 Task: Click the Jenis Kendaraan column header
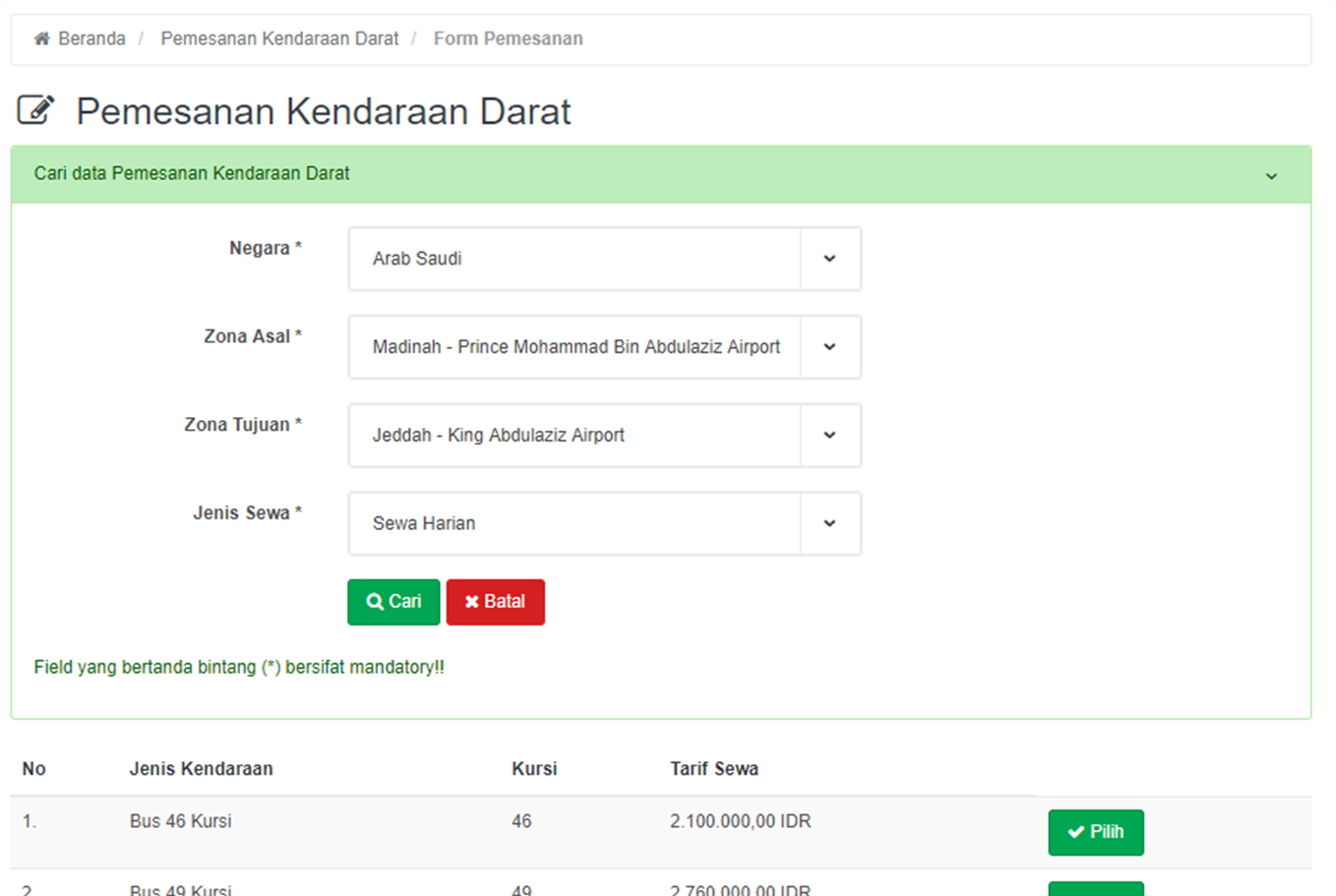(x=201, y=769)
